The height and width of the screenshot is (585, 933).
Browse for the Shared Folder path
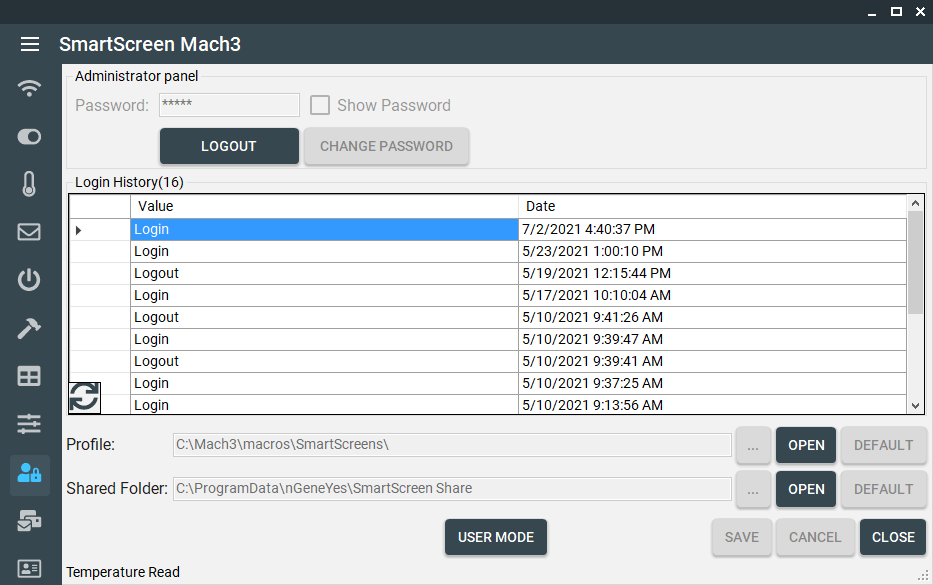[x=753, y=489]
